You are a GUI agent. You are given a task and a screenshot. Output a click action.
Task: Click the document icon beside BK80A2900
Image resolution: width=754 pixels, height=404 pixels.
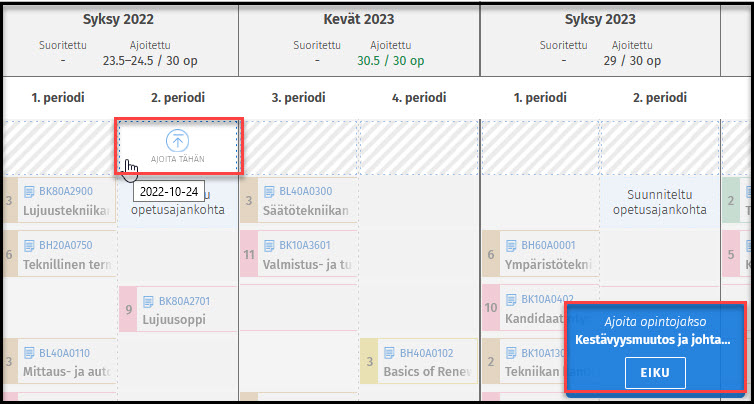click(28, 191)
